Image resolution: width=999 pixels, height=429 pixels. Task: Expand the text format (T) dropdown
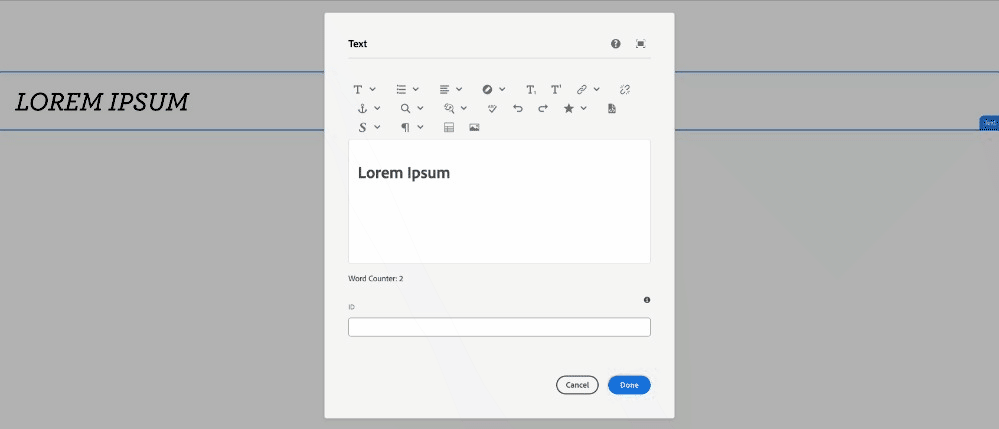point(364,90)
